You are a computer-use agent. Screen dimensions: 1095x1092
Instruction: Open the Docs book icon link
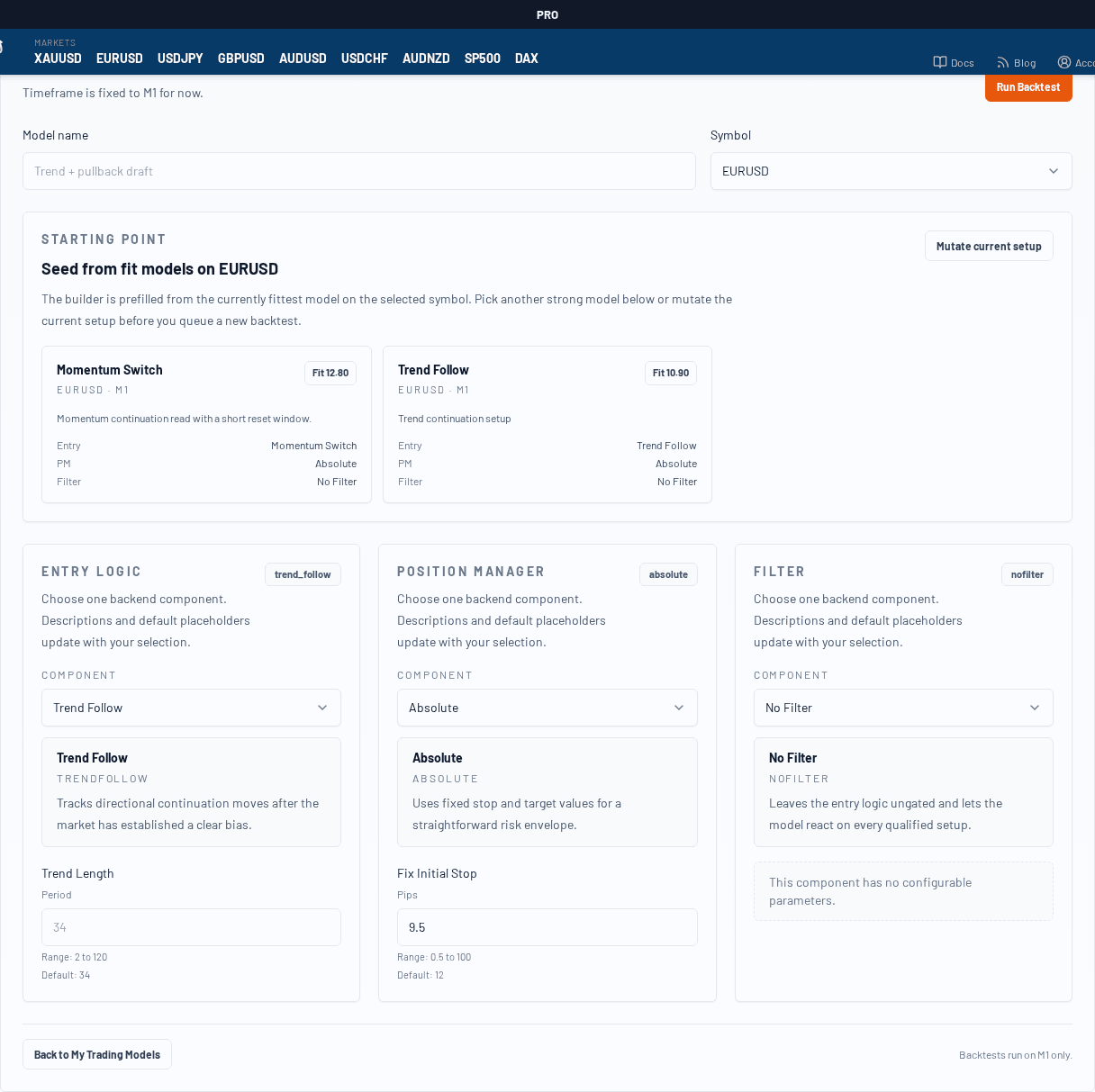(939, 62)
